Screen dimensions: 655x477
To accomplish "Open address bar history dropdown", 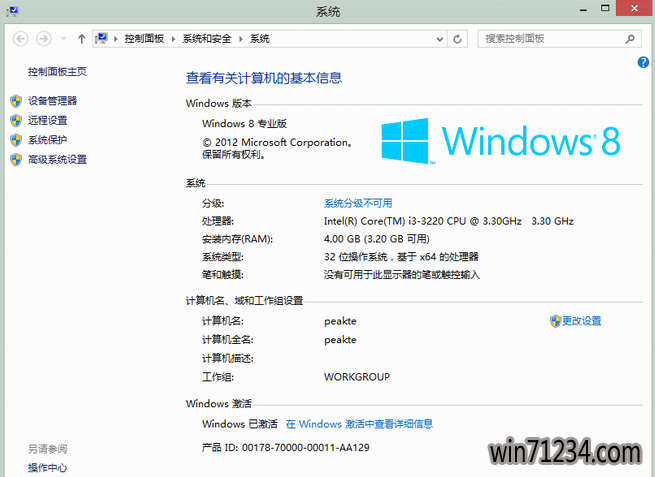I will point(439,39).
